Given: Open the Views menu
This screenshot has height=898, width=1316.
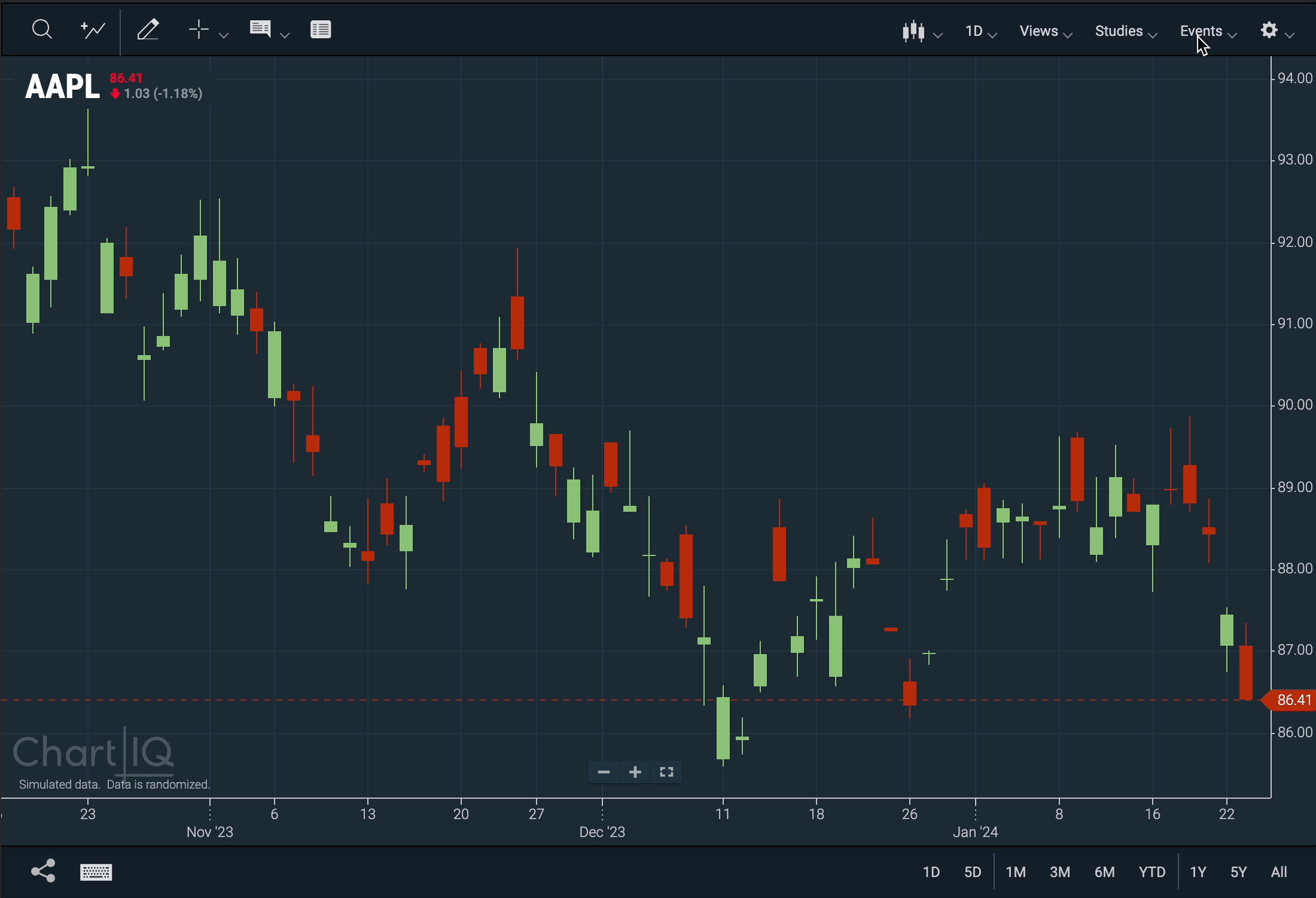Looking at the screenshot, I should click(x=1046, y=31).
